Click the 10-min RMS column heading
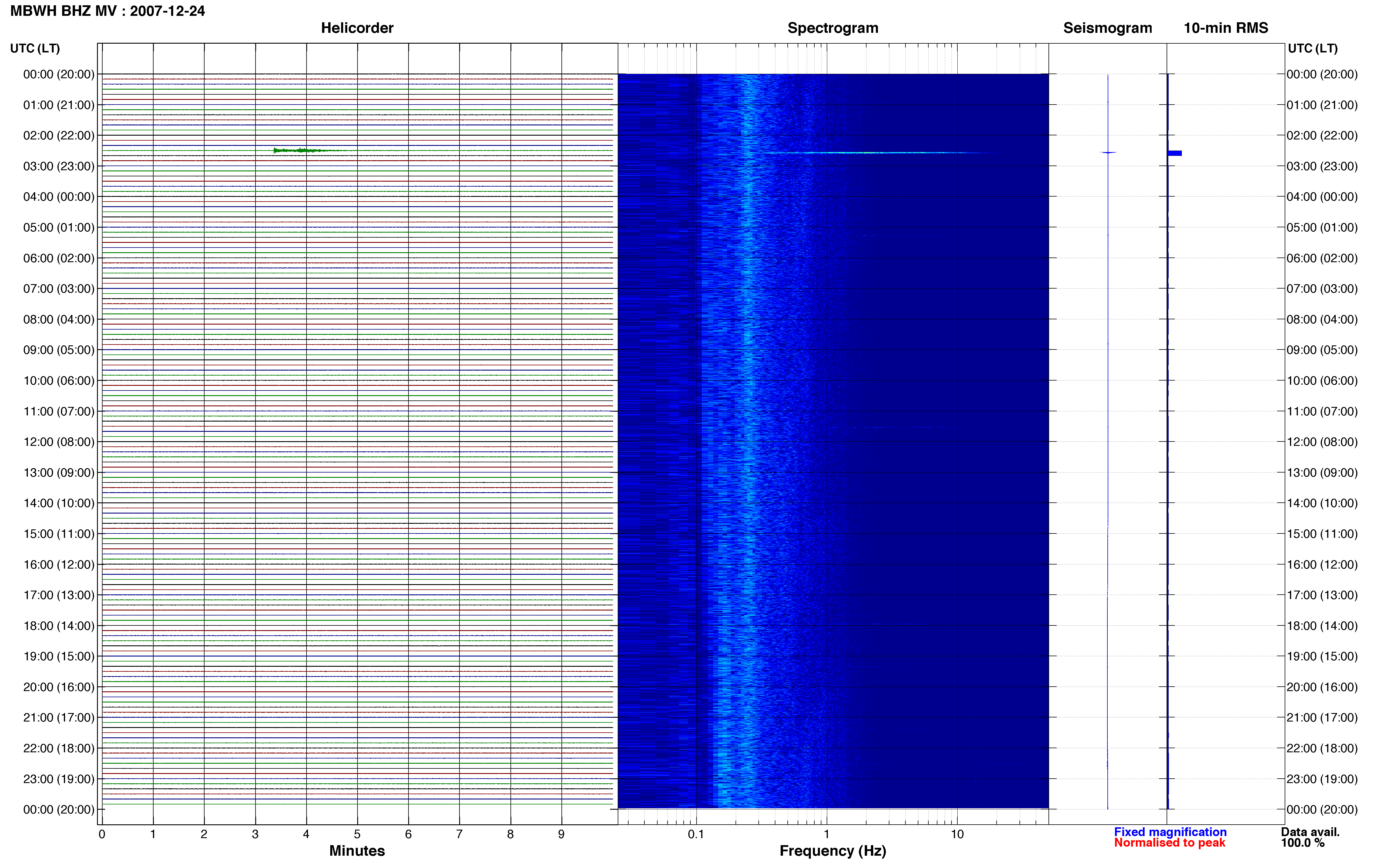The height and width of the screenshot is (868, 1389). pyautogui.click(x=1226, y=28)
